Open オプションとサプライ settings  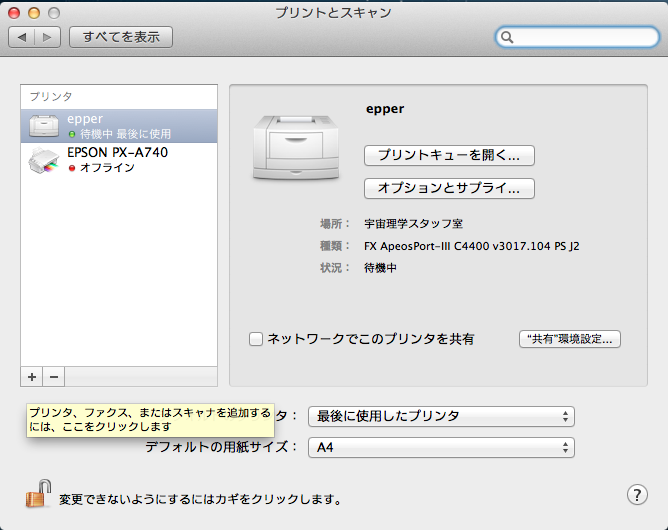(449, 188)
